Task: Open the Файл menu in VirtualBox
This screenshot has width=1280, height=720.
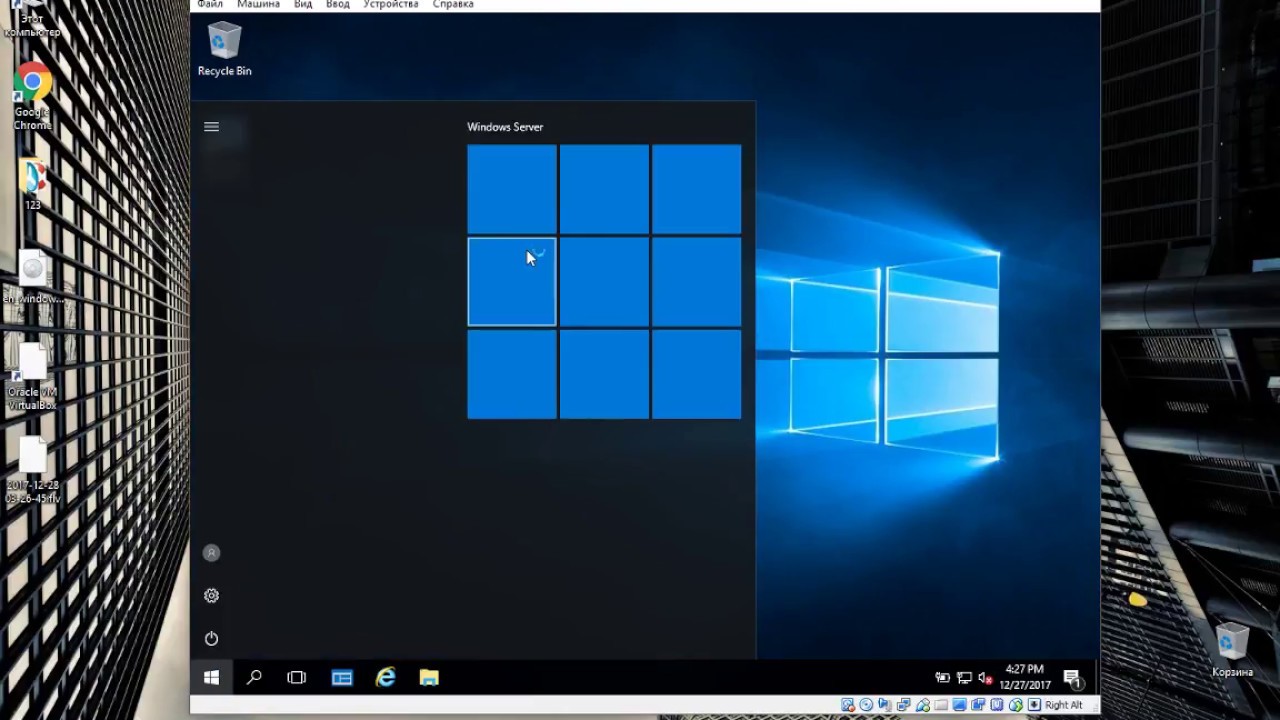Action: click(x=210, y=5)
